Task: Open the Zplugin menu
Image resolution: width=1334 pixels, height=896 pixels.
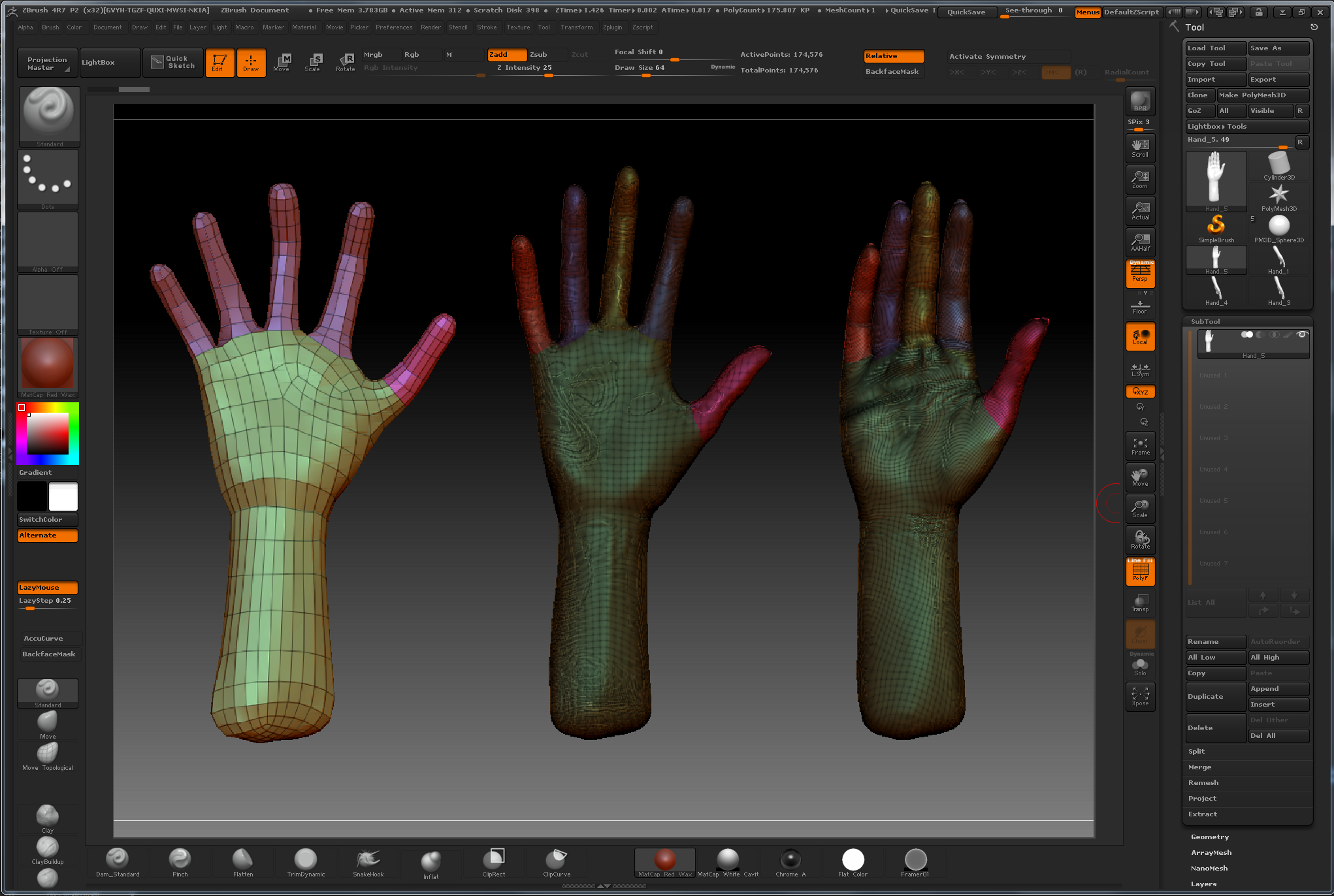Action: (612, 27)
